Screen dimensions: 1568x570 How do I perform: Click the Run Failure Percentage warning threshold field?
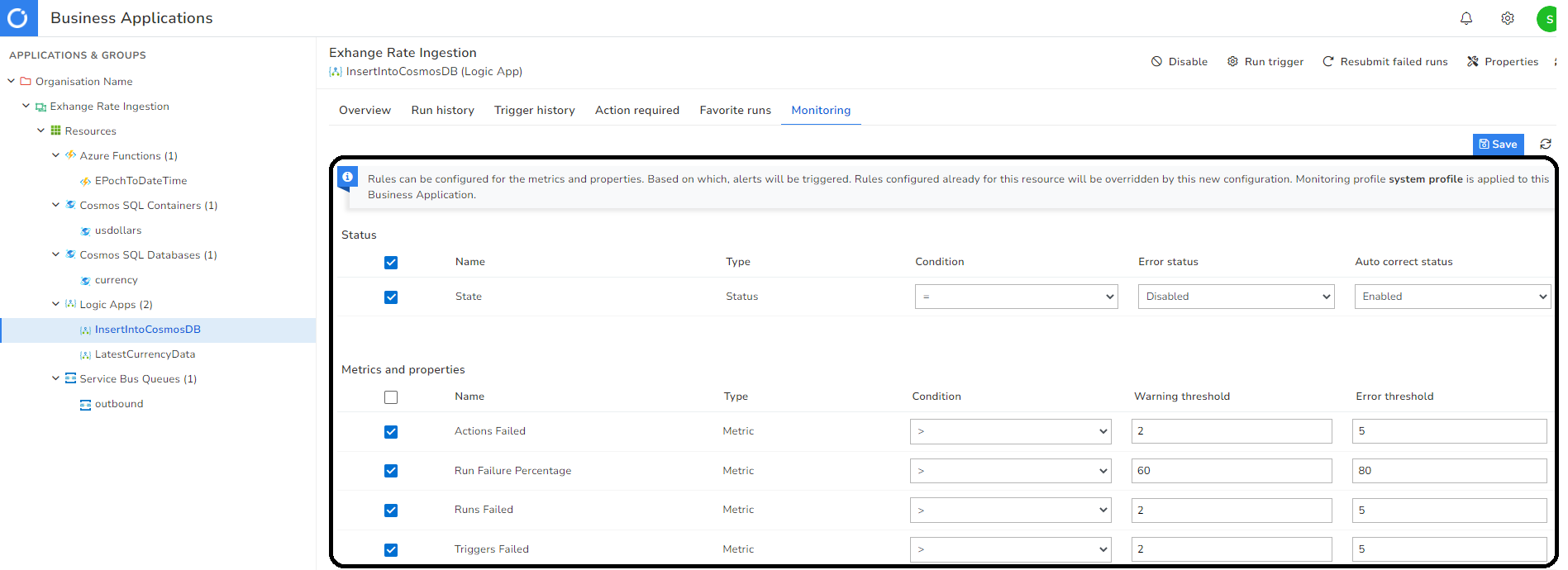1231,471
